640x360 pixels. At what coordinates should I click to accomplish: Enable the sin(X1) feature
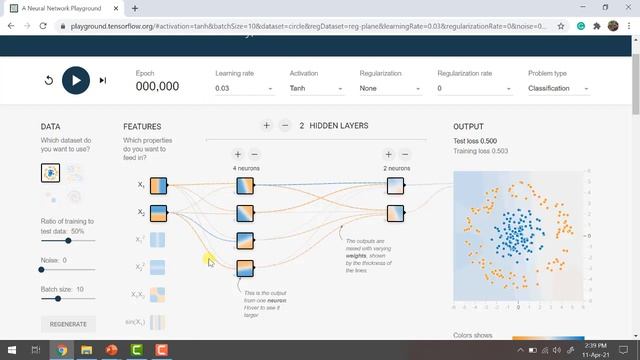coord(157,322)
